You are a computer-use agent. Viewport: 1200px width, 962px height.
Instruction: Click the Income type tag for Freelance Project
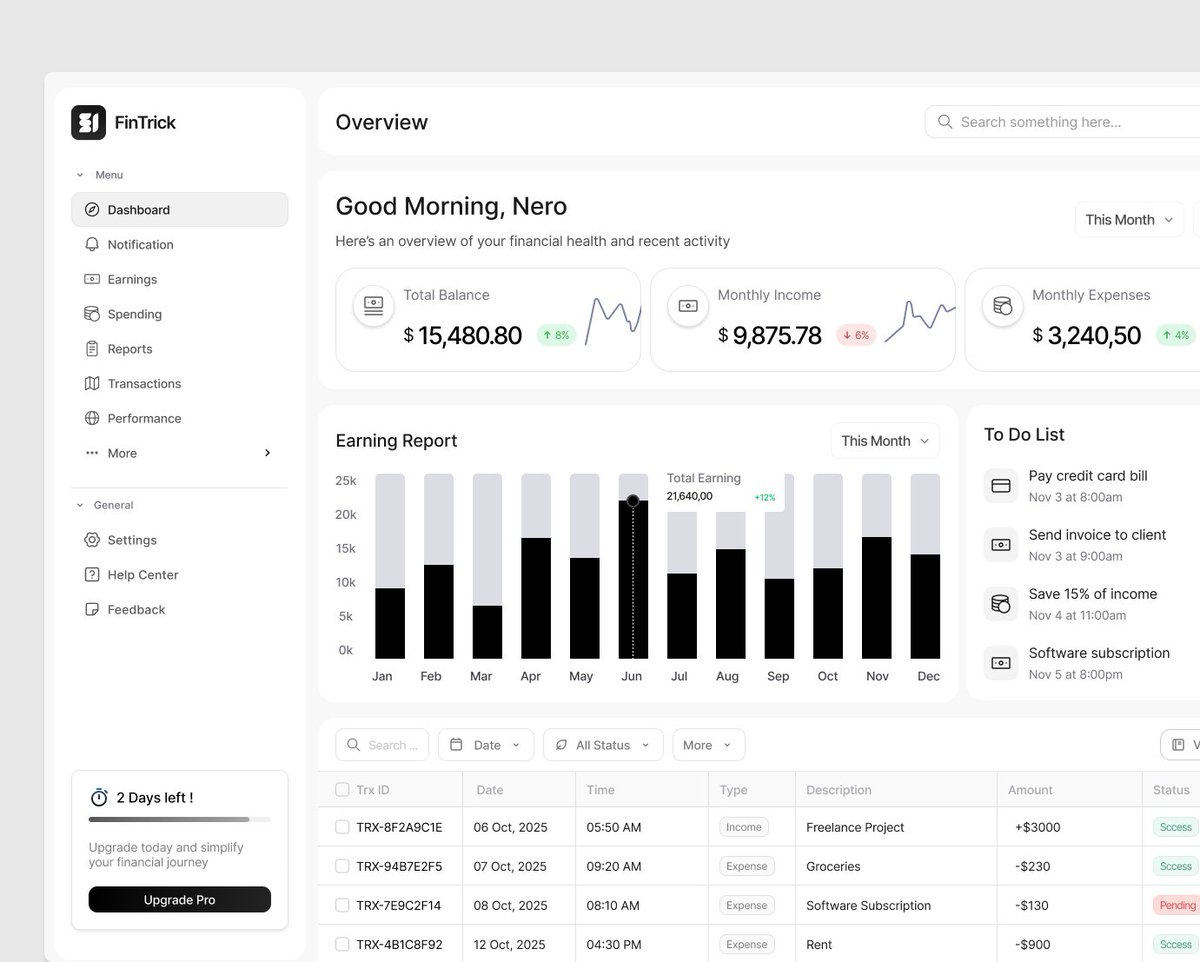[744, 827]
